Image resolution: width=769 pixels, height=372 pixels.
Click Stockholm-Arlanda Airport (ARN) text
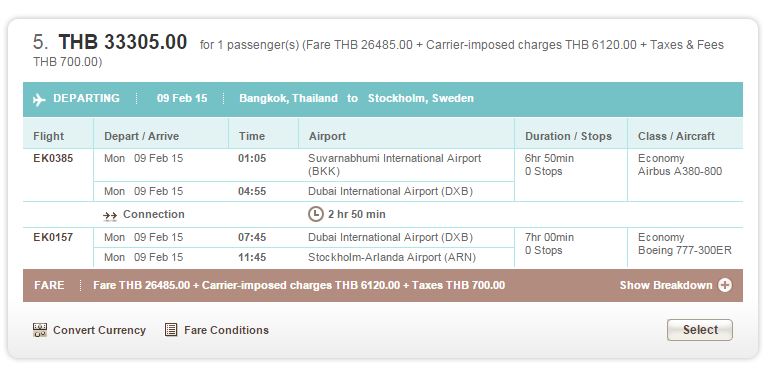(392, 257)
